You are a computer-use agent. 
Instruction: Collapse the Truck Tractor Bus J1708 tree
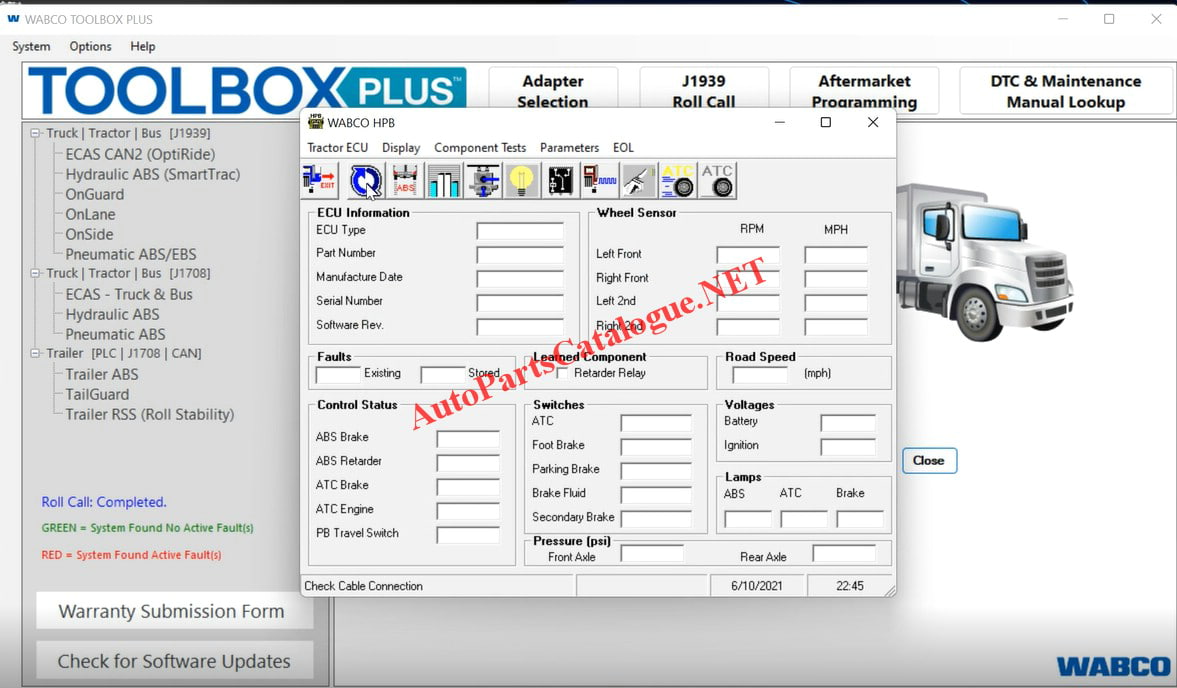[35, 273]
